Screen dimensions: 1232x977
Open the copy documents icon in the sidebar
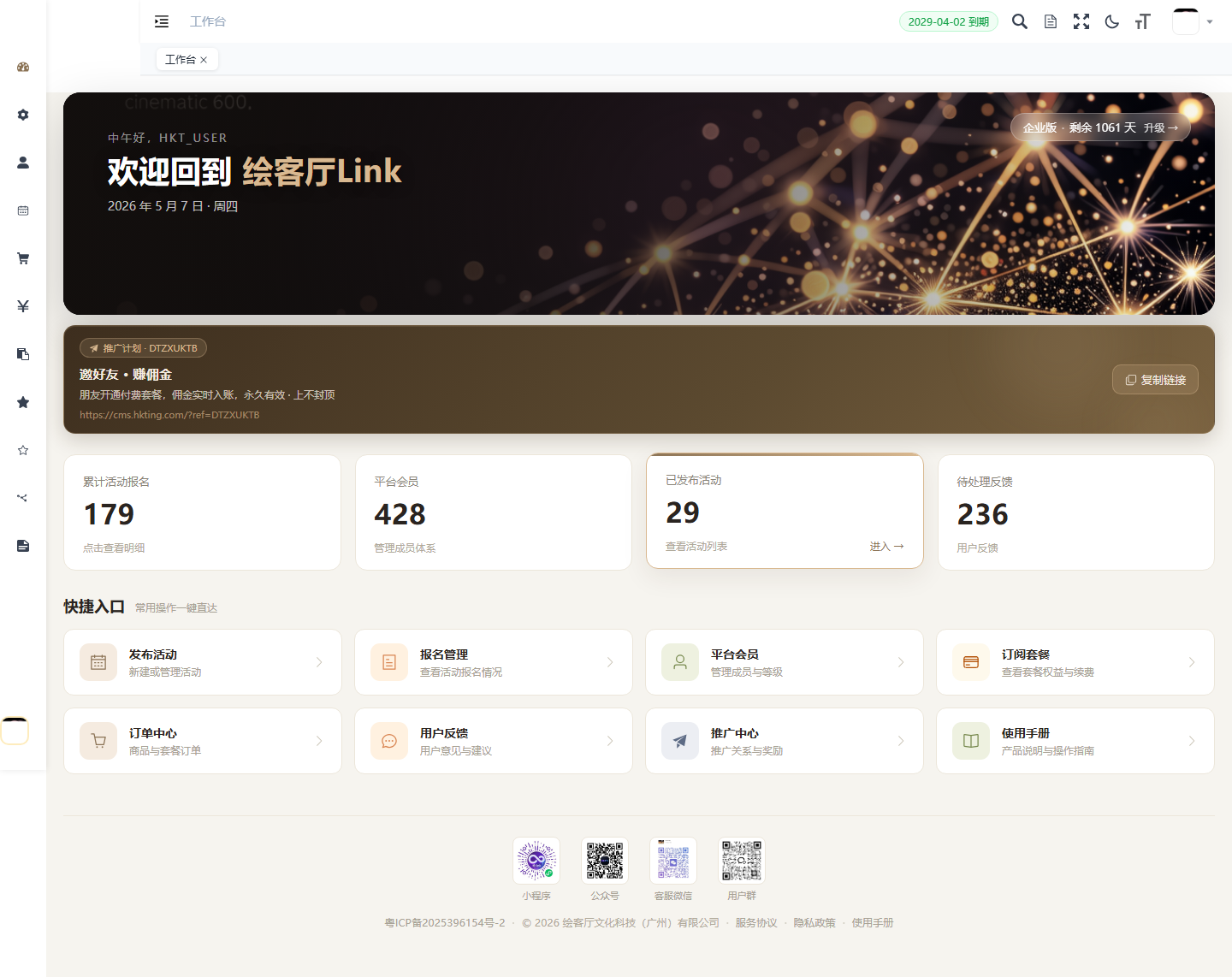click(23, 354)
